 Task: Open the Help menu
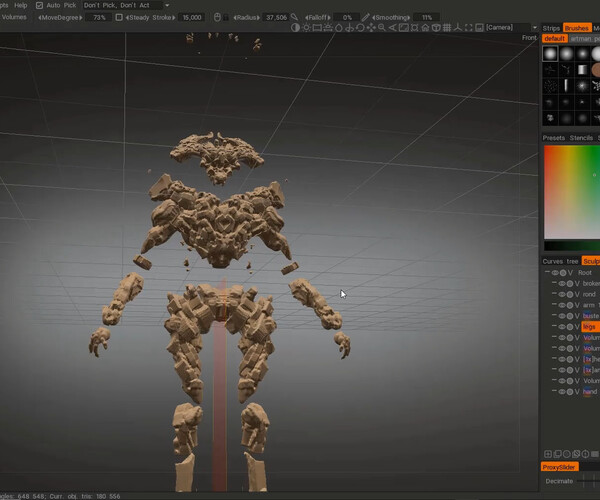coord(21,5)
